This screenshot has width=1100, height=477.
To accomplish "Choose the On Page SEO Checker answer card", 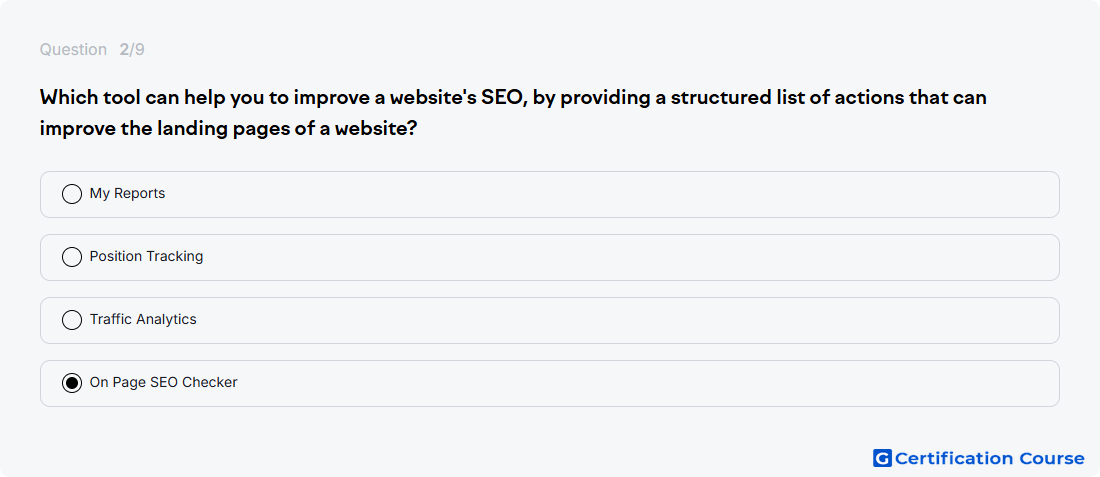I will pos(549,384).
